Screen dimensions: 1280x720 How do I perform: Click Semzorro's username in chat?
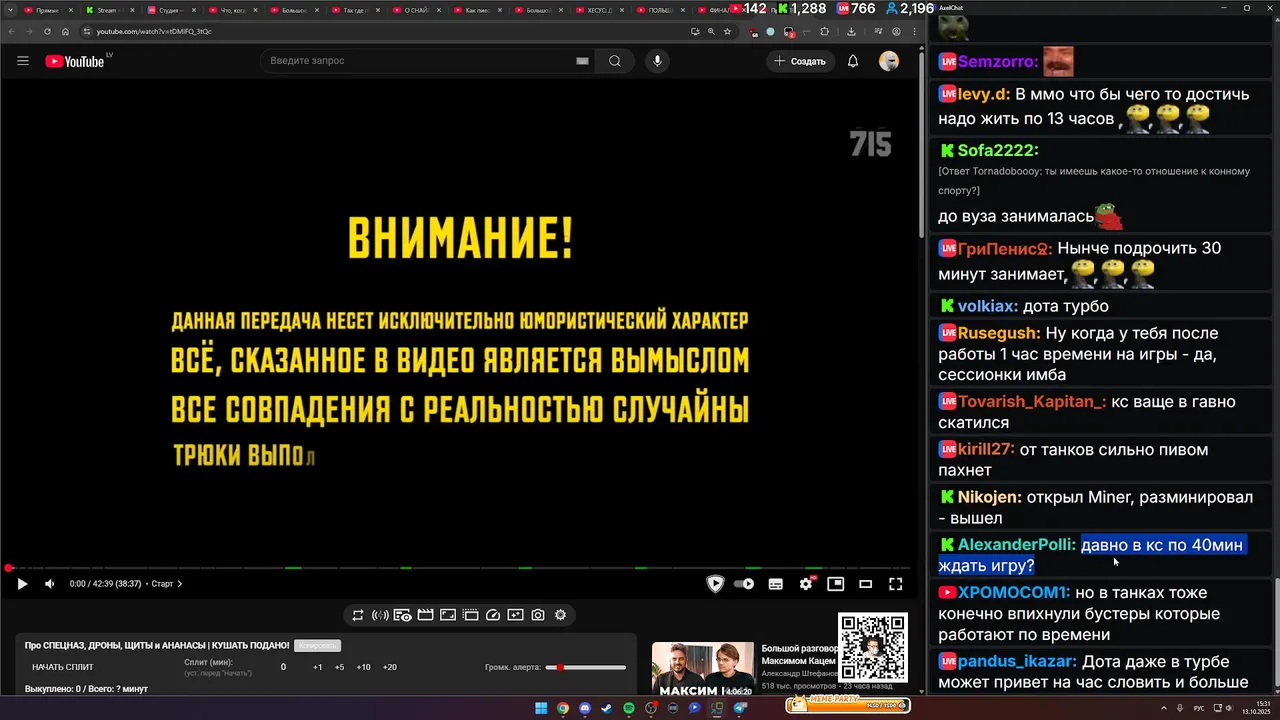pyautogui.click(x=997, y=62)
